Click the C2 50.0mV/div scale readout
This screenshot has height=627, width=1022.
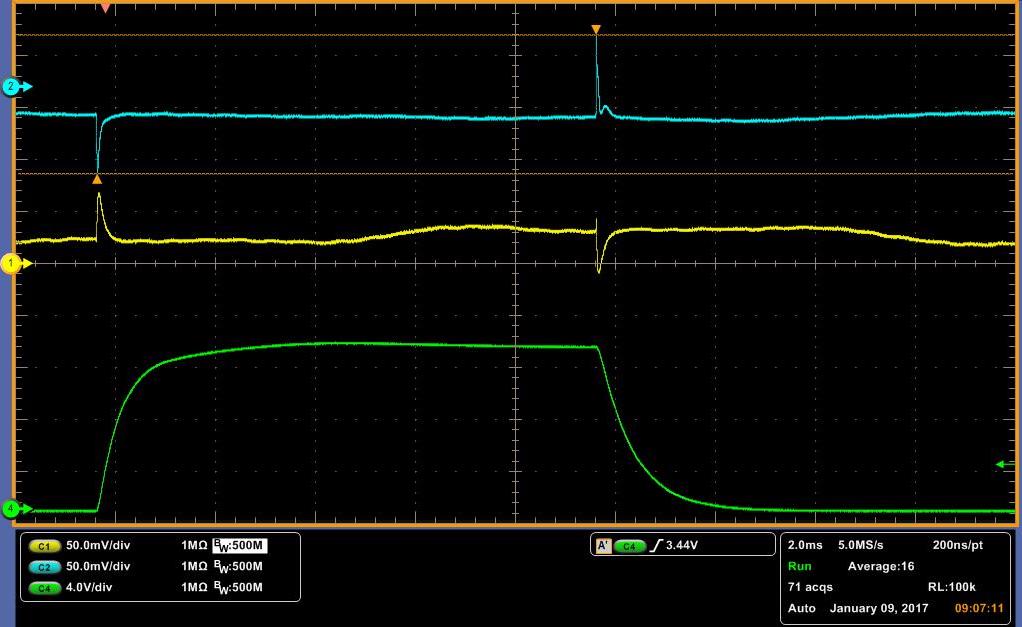coord(98,566)
